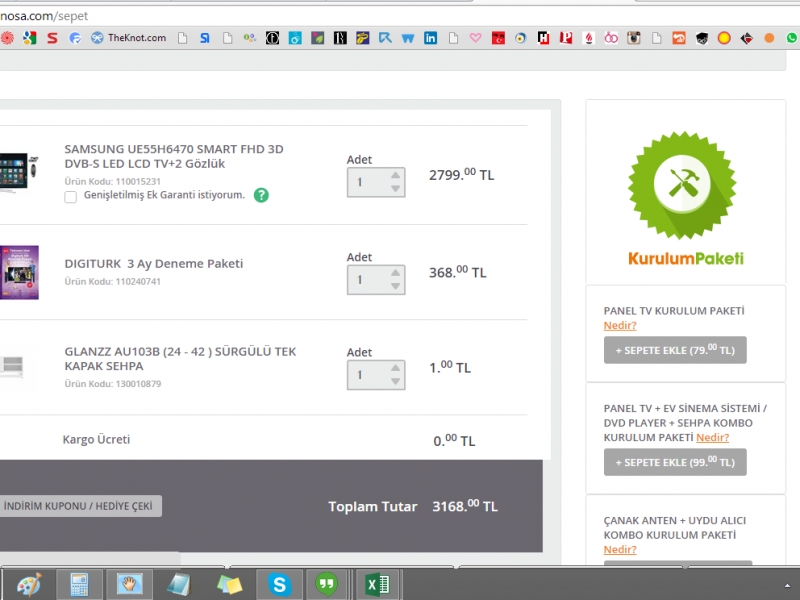Image resolution: width=800 pixels, height=600 pixels.
Task: Open the red P bookmark
Action: [565, 38]
